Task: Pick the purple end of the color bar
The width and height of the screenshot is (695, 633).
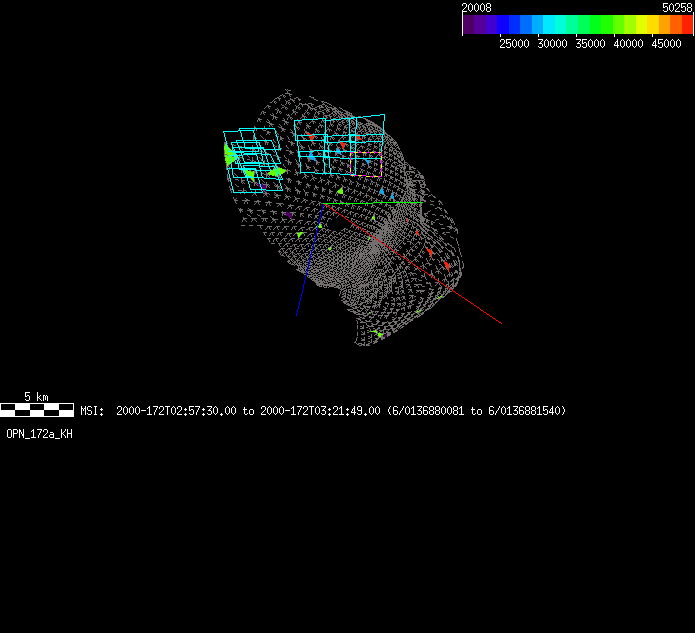Action: click(468, 24)
